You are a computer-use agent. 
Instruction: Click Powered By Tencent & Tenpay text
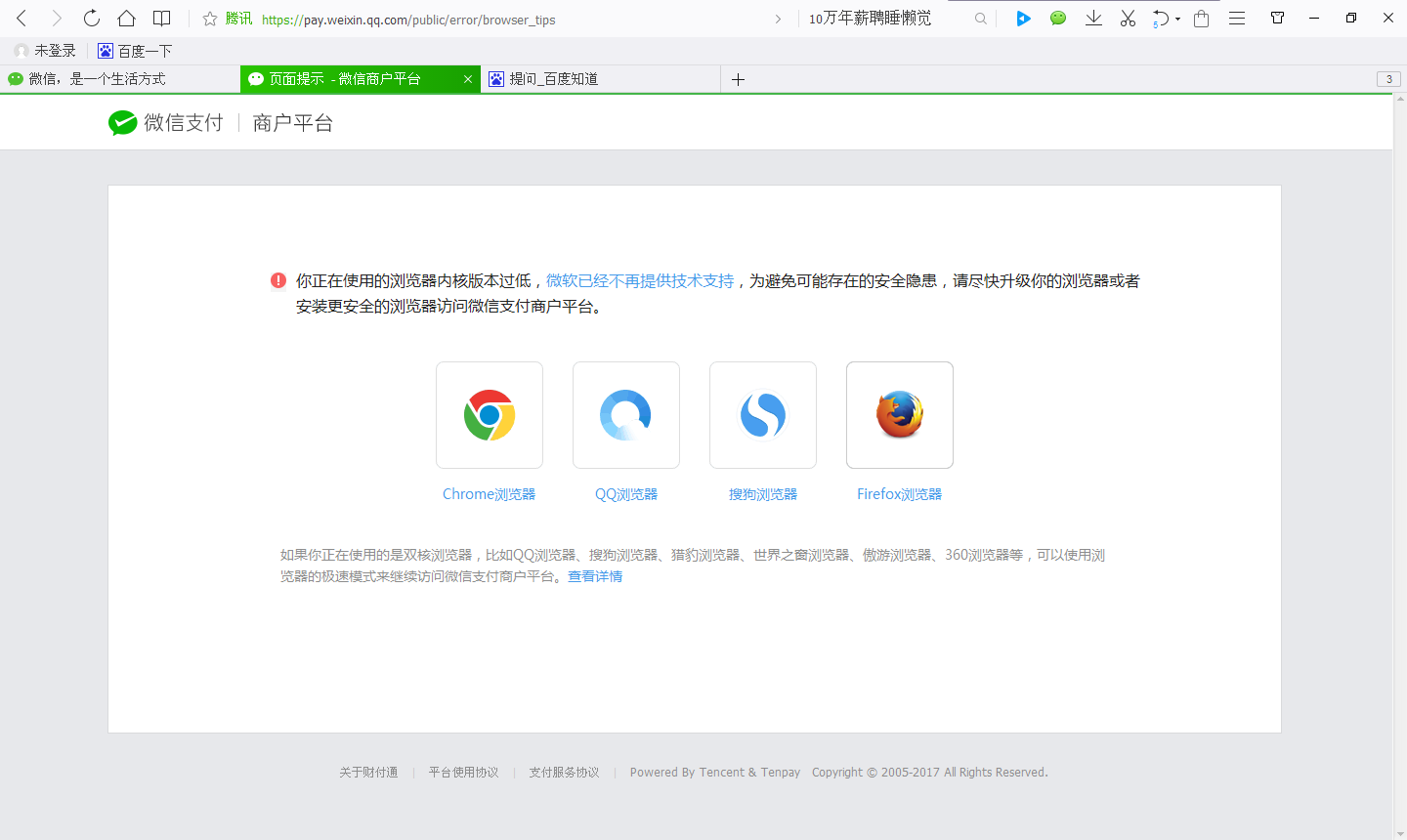click(x=715, y=773)
